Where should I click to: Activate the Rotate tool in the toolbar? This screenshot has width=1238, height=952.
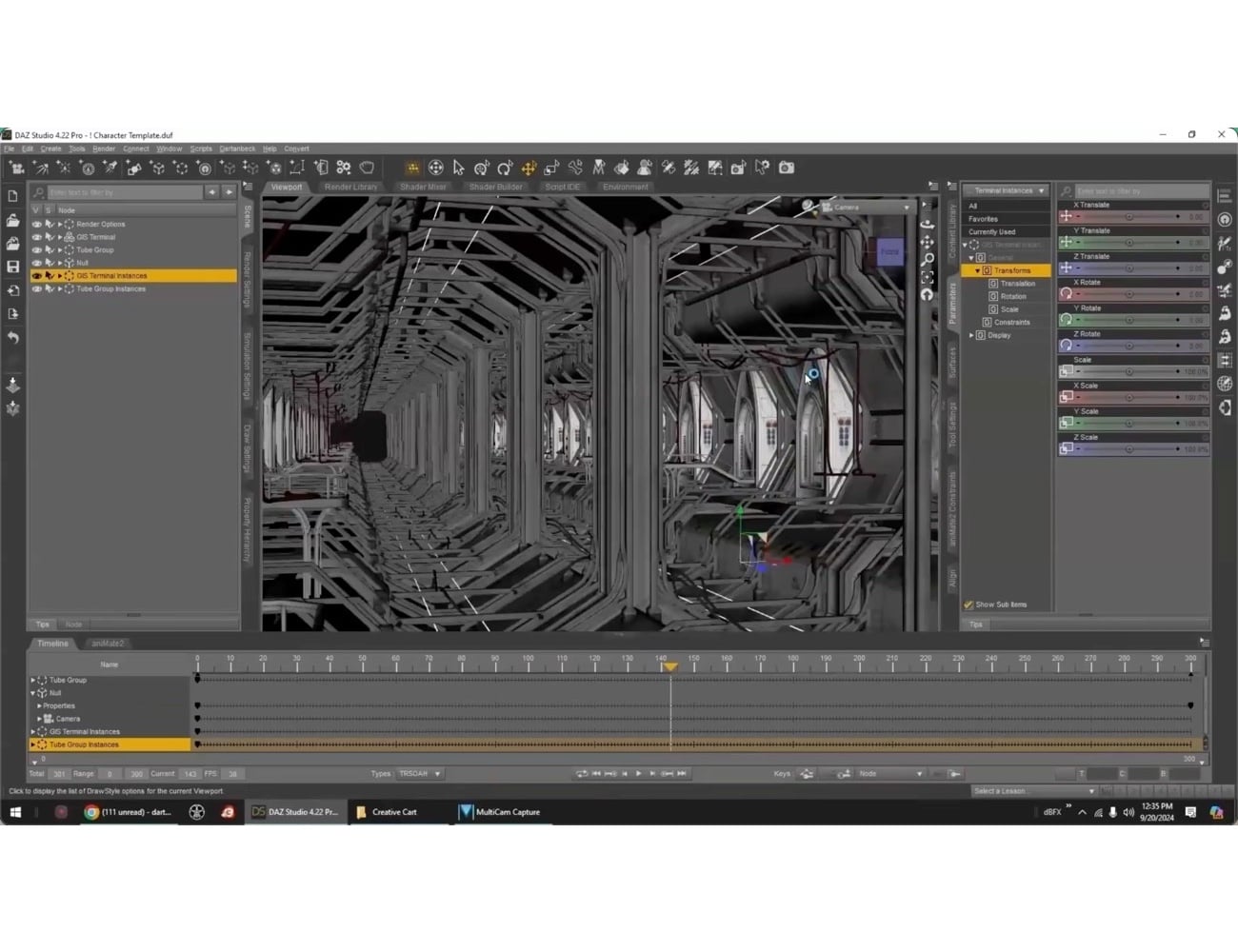click(505, 168)
